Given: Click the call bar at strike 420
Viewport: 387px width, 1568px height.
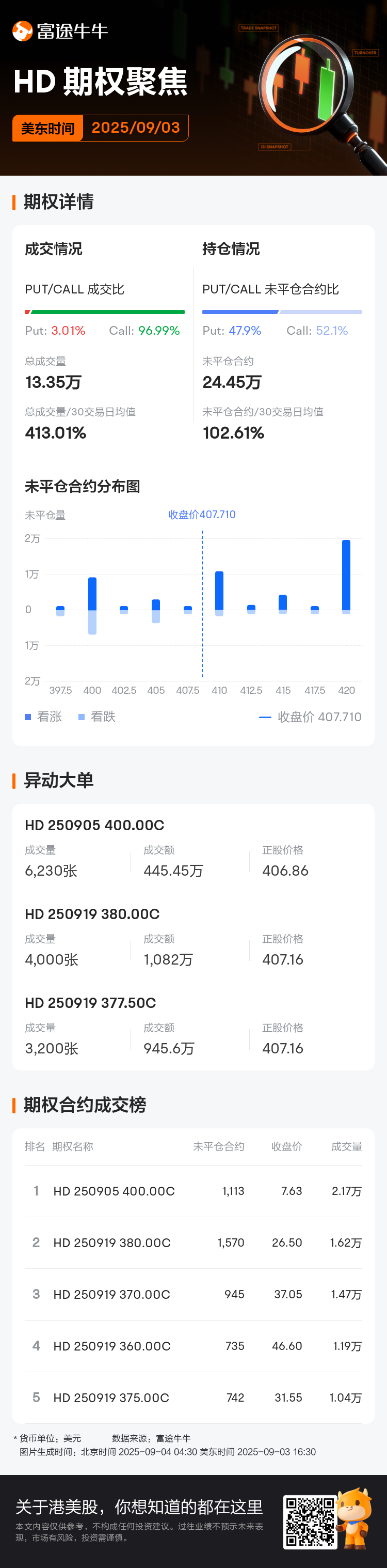Looking at the screenshot, I should click(346, 575).
